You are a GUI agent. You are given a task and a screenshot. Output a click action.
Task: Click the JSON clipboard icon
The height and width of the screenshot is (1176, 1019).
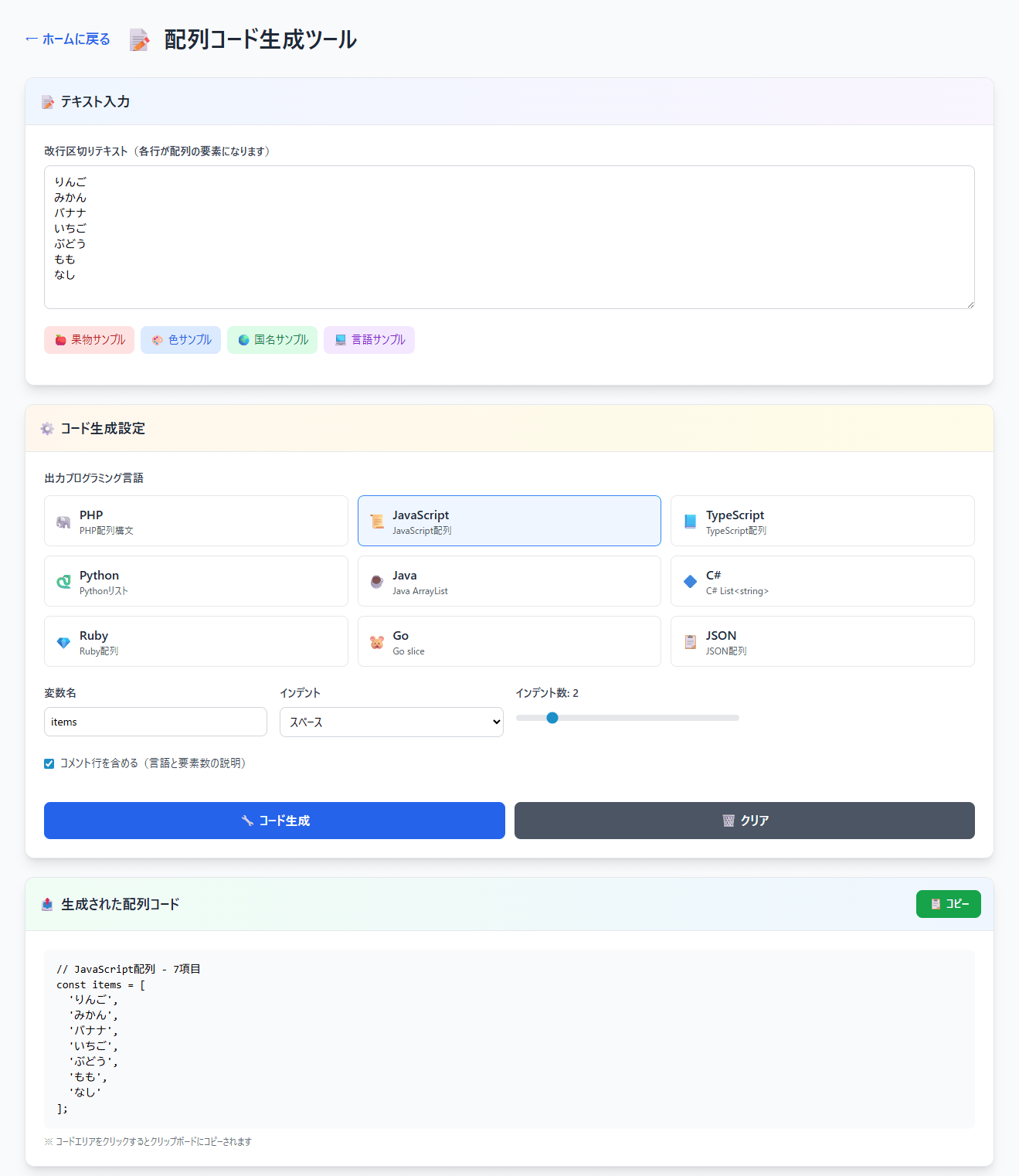click(690, 642)
